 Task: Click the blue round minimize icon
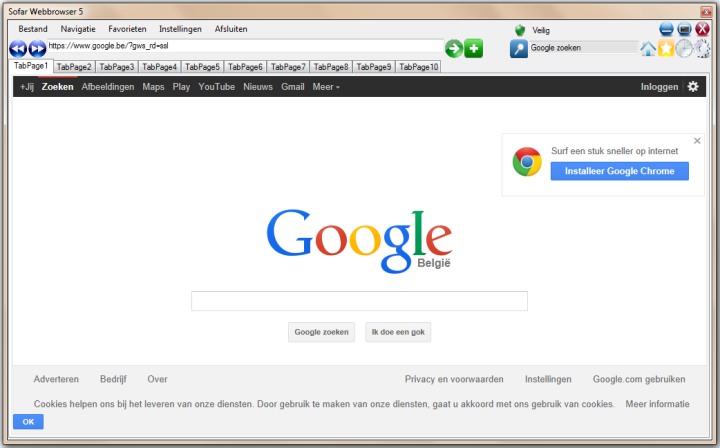click(666, 29)
